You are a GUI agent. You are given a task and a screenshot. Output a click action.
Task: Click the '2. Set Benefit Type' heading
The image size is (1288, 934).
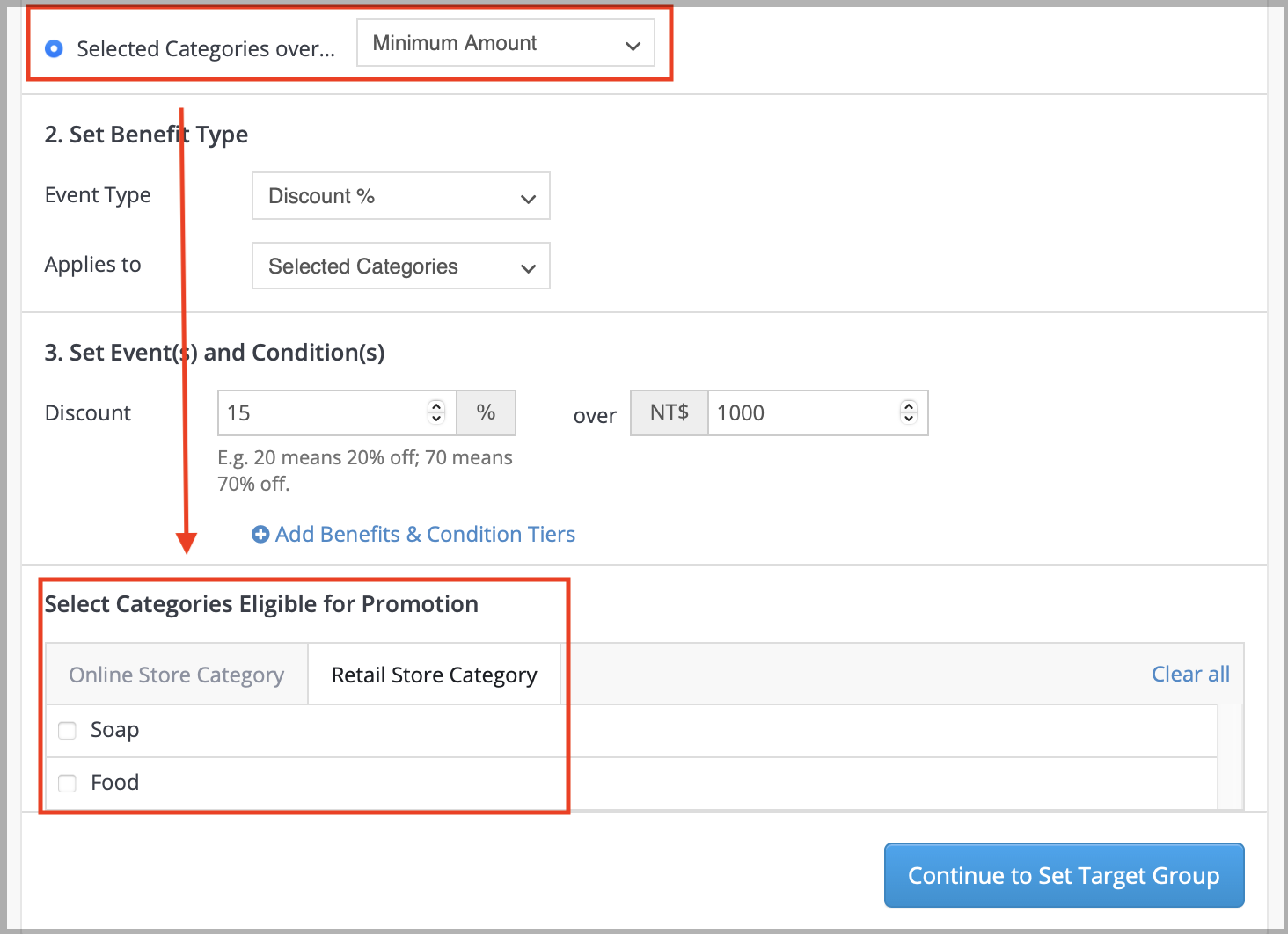coord(146,135)
